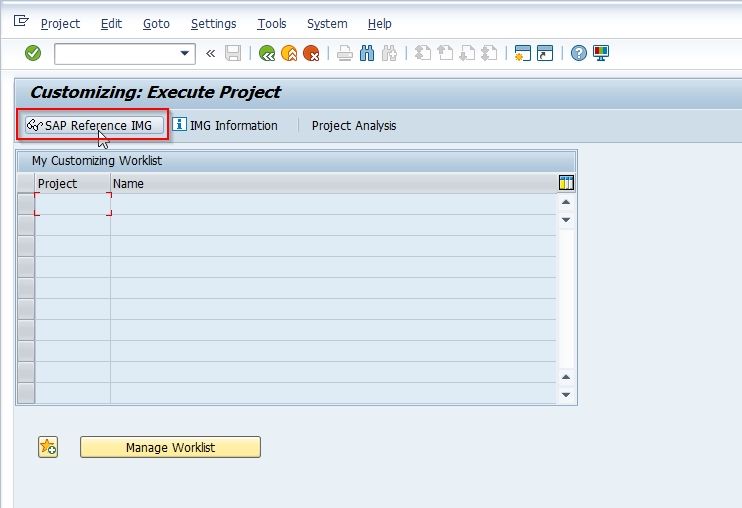The width and height of the screenshot is (742, 508).
Task: Open the Project menu
Action: 61,24
